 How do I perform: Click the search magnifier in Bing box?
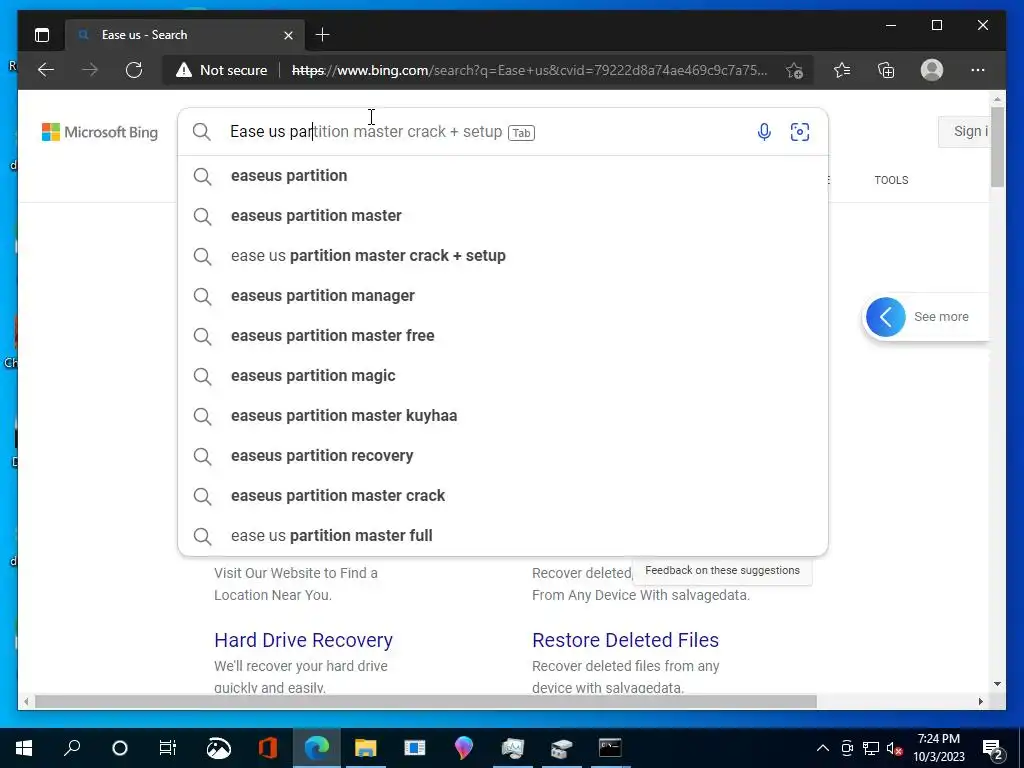coord(202,132)
